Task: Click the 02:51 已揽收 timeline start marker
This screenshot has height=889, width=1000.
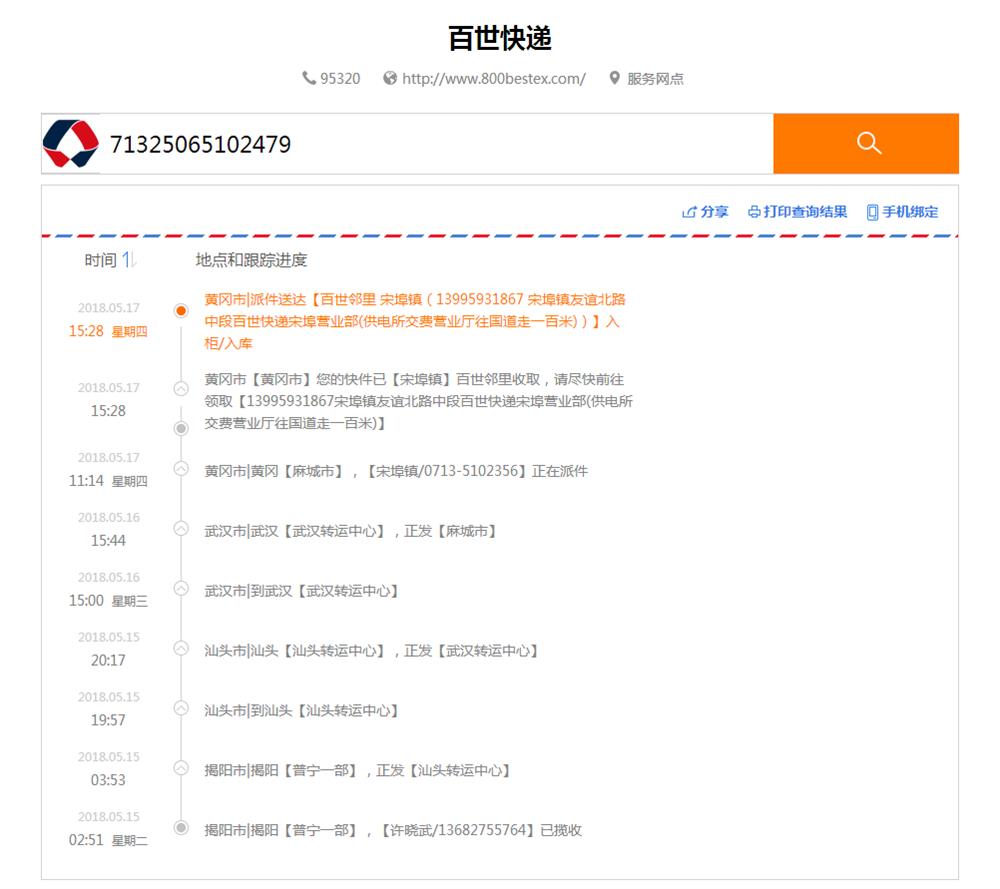Action: click(181, 827)
